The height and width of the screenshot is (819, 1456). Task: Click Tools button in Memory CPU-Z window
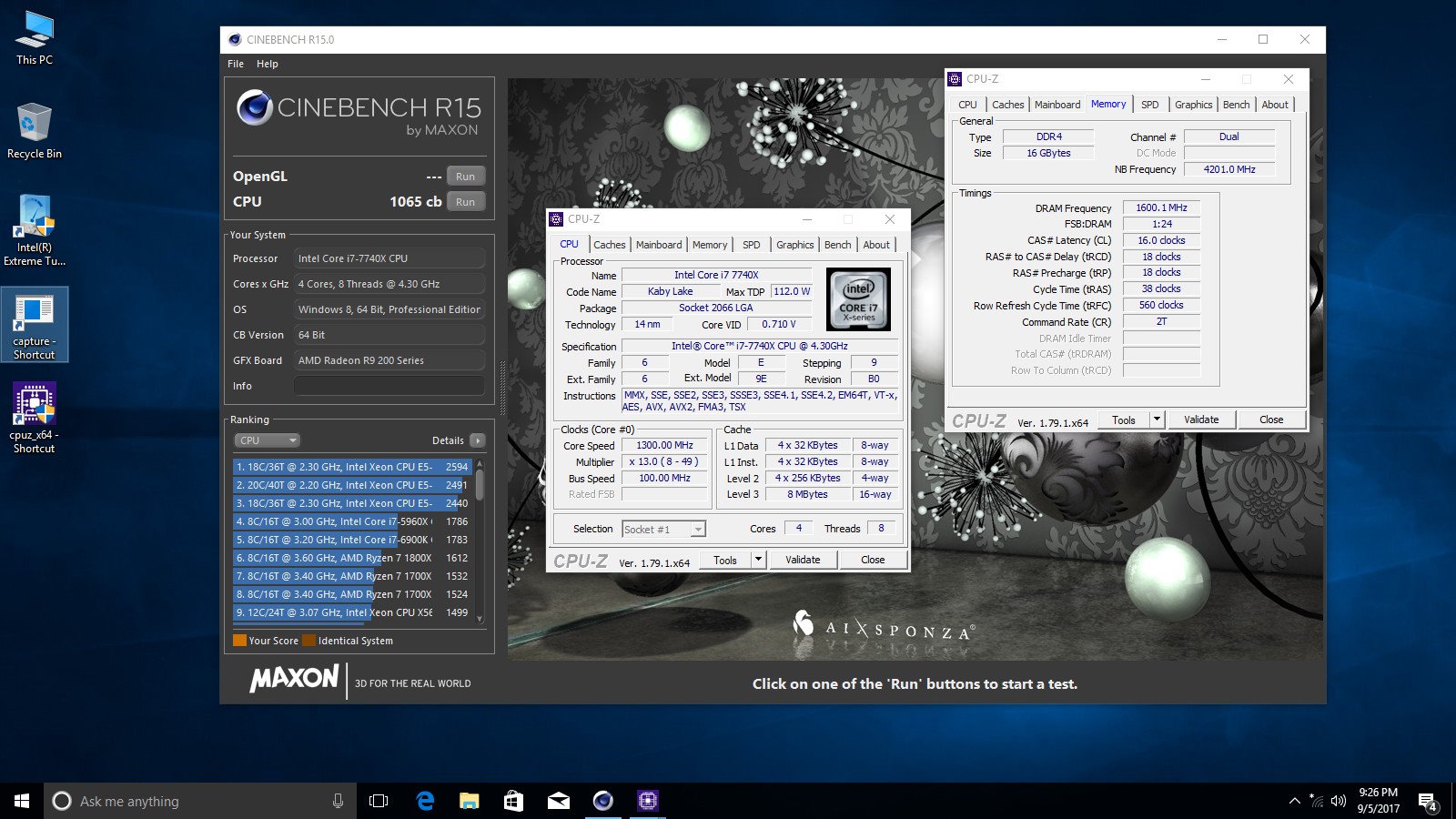tap(1124, 420)
